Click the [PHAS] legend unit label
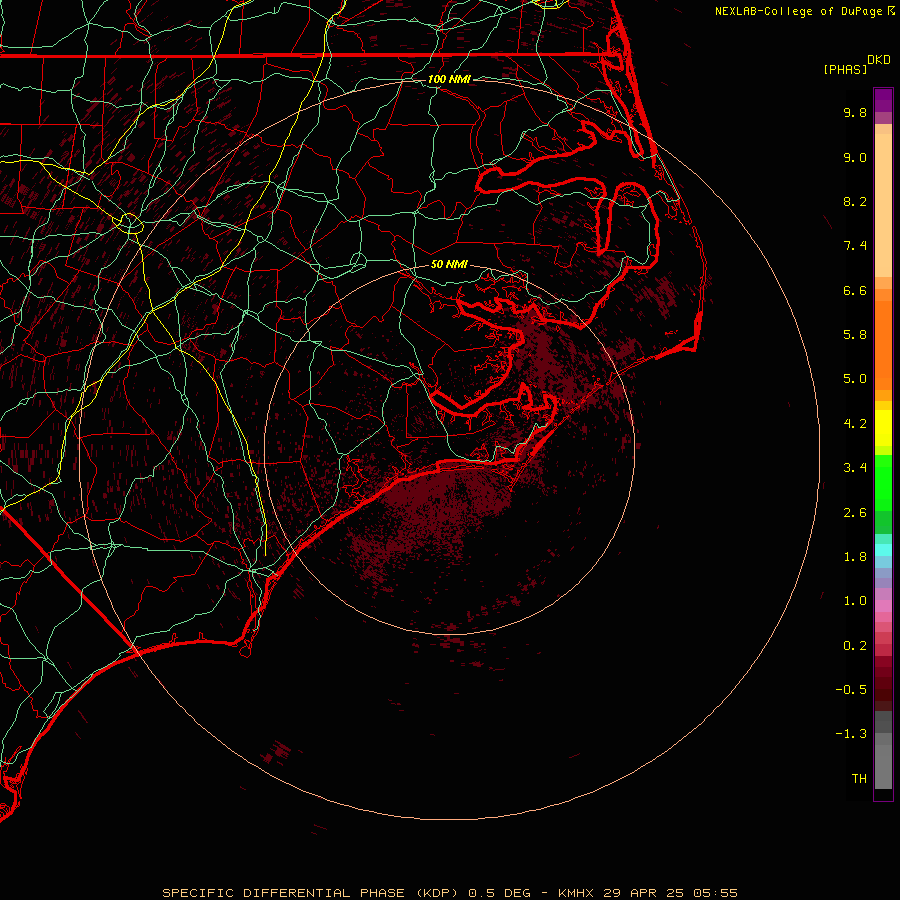 (845, 69)
